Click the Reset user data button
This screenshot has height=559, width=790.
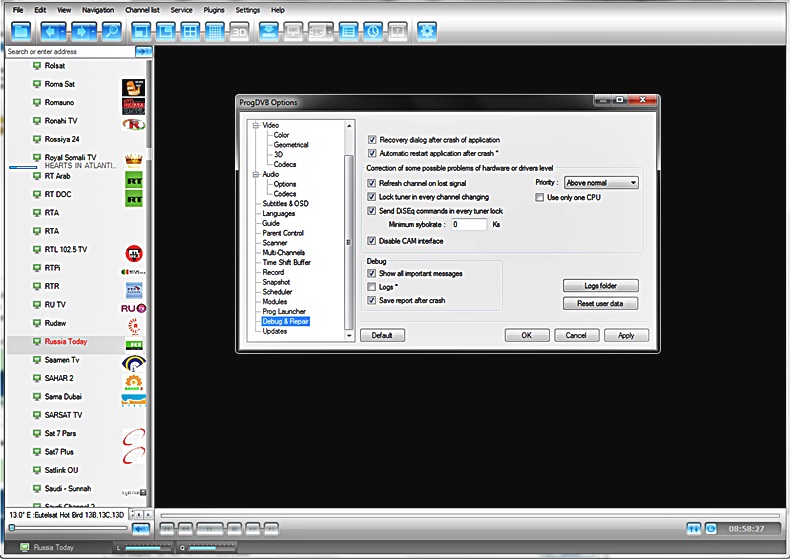pos(600,303)
